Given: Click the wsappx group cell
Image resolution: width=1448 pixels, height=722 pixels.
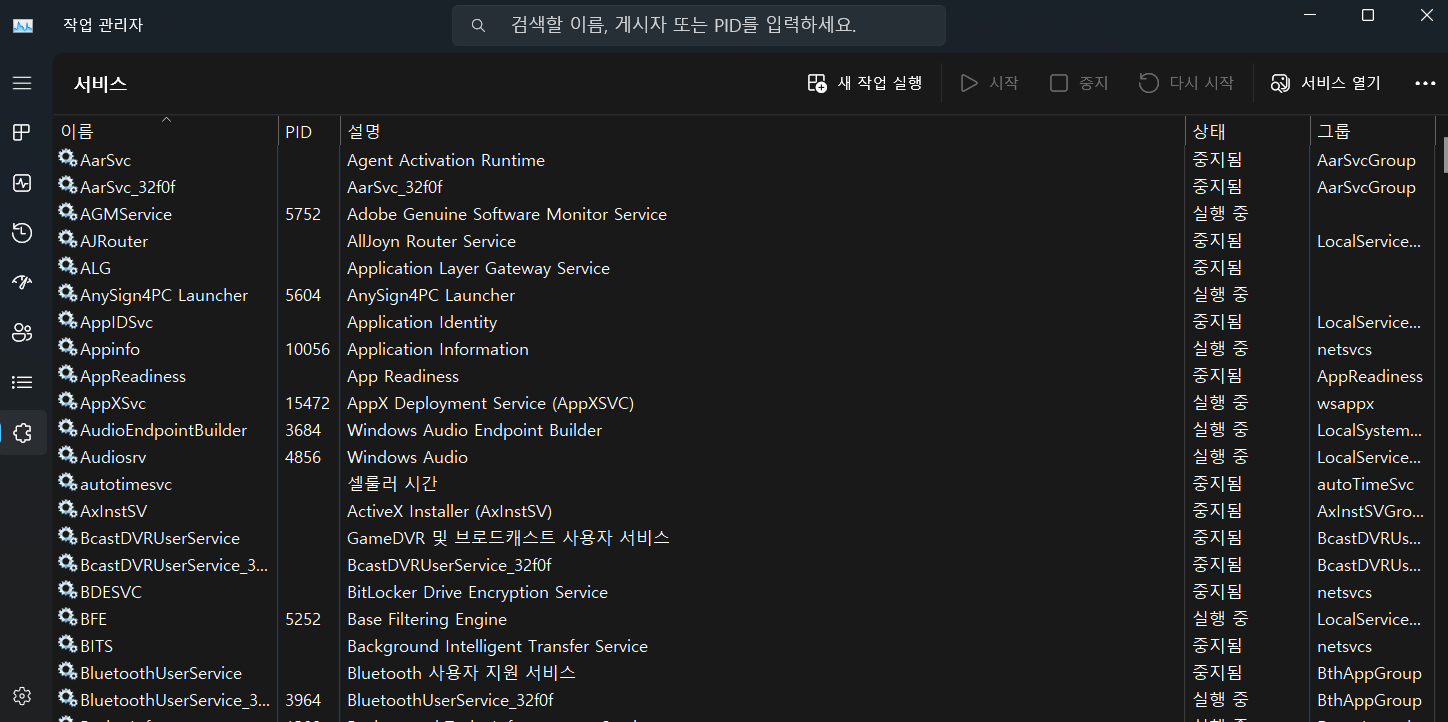Looking at the screenshot, I should (1345, 403).
